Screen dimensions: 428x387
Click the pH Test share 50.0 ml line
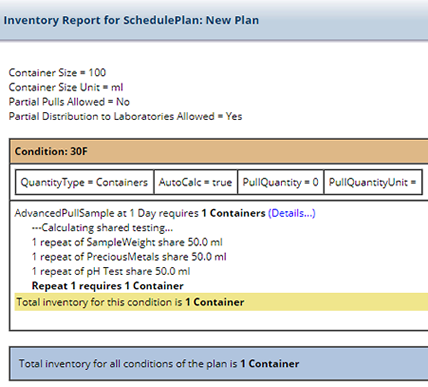point(111,271)
